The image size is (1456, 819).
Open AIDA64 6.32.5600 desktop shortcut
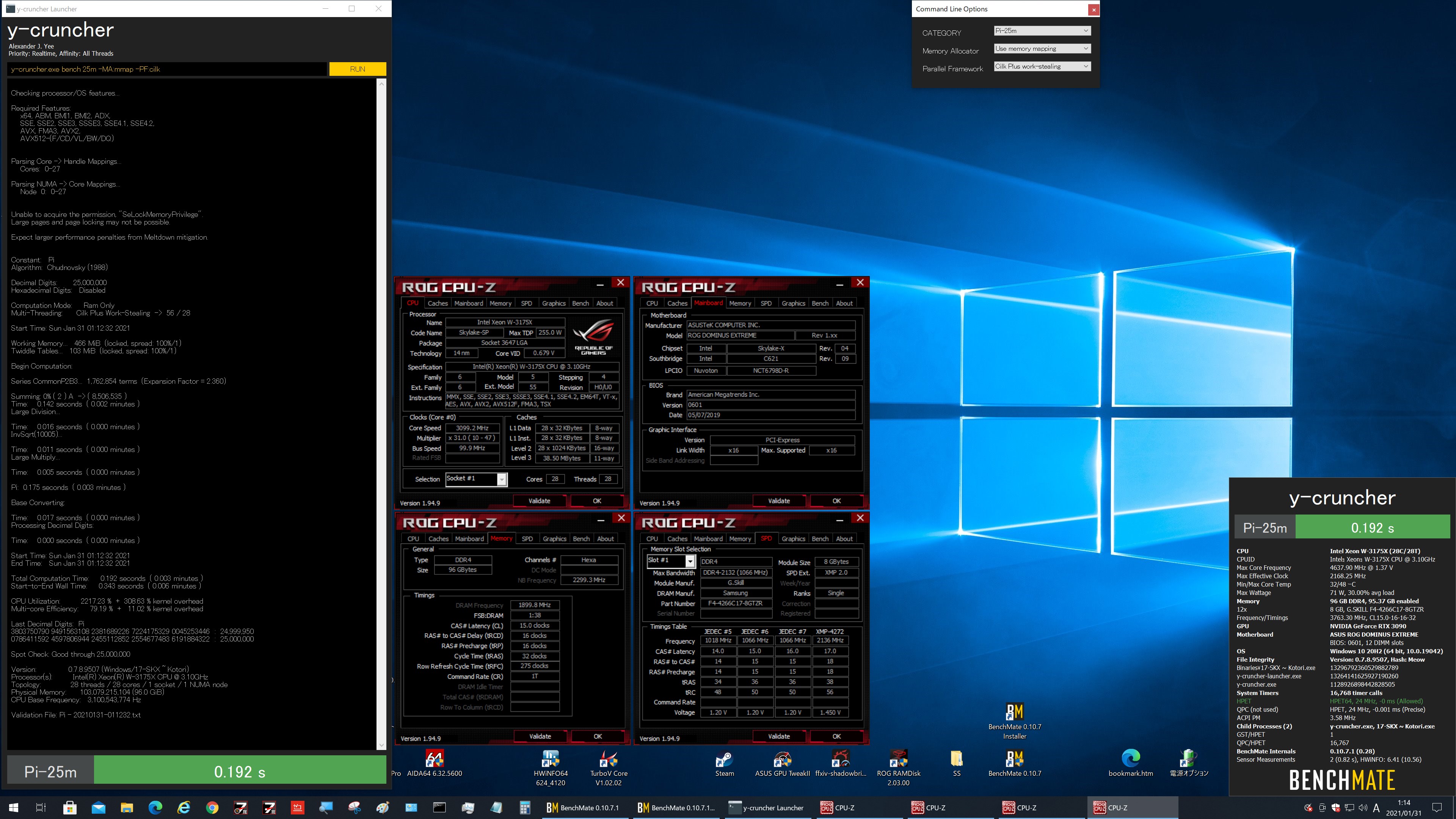tap(434, 763)
